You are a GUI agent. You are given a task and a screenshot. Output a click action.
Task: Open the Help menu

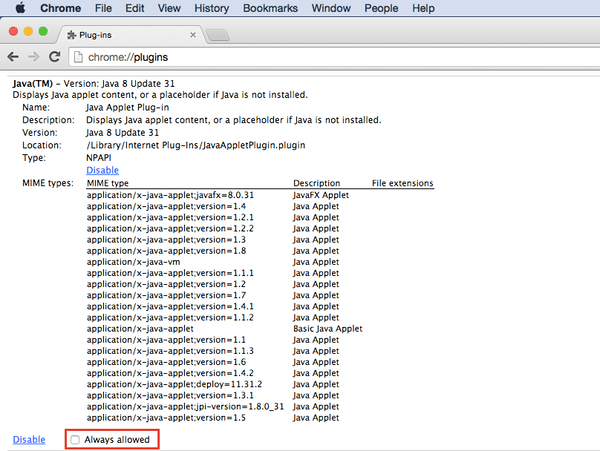pyautogui.click(x=423, y=8)
